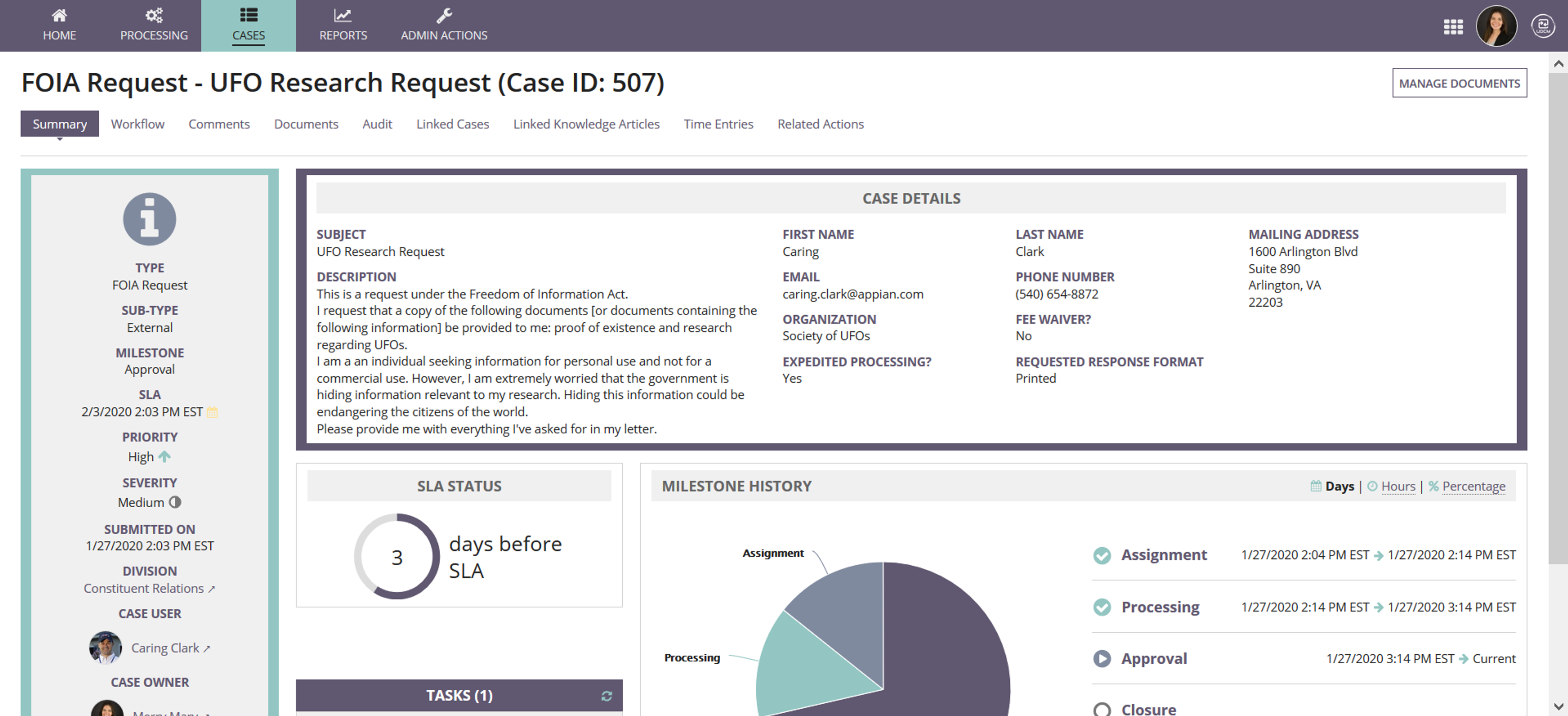Open the user profile avatar menu
The image size is (1568, 716).
tap(1496, 26)
